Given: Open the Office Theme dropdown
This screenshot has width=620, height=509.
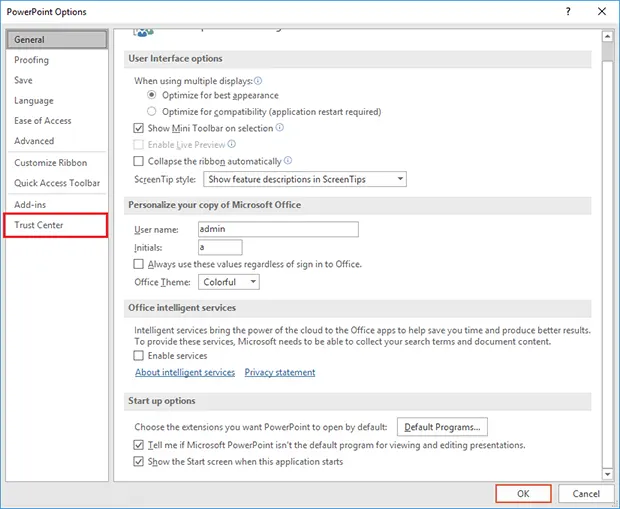Looking at the screenshot, I should click(x=229, y=282).
